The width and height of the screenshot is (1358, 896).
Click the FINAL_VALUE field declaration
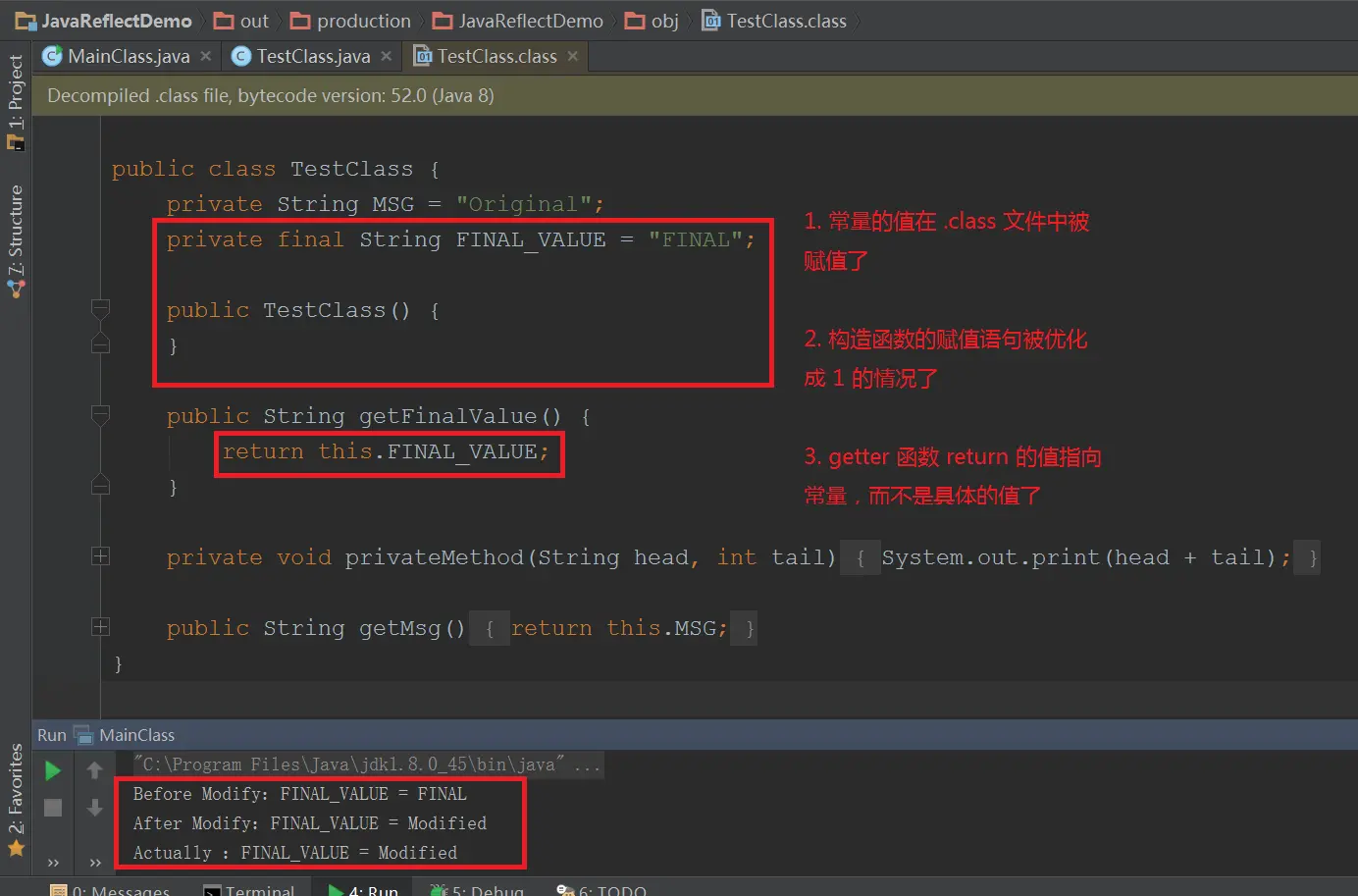click(x=460, y=239)
